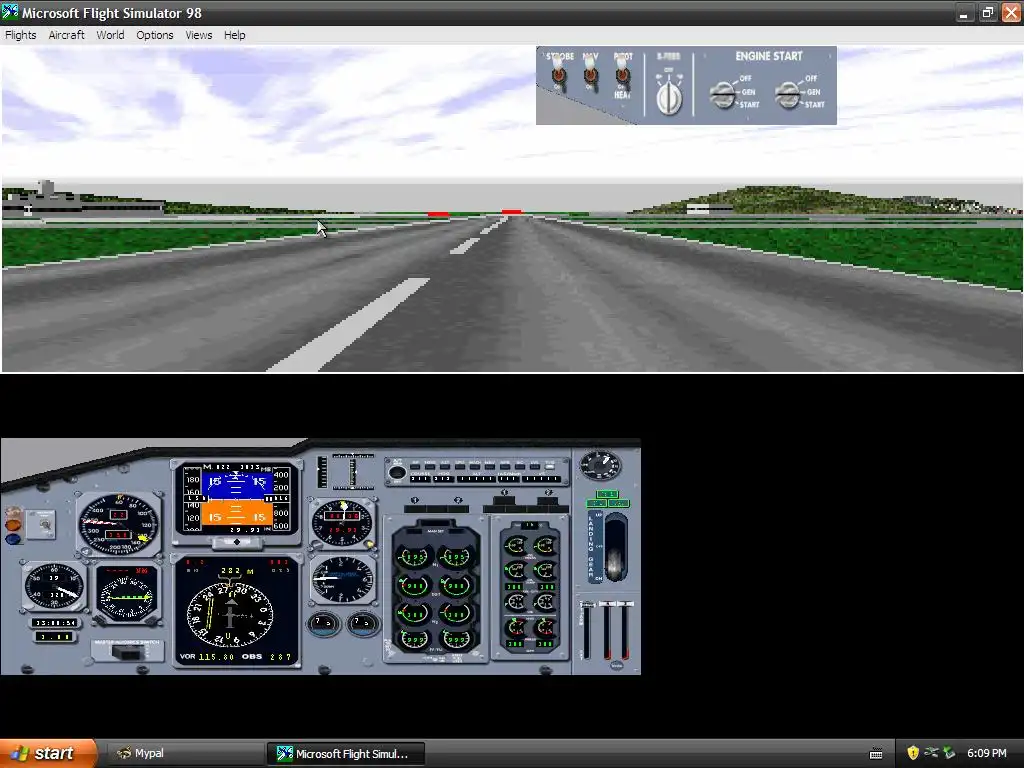The image size is (1024, 768).
Task: Toggle the lit last autopilot button
Action: pos(550,466)
